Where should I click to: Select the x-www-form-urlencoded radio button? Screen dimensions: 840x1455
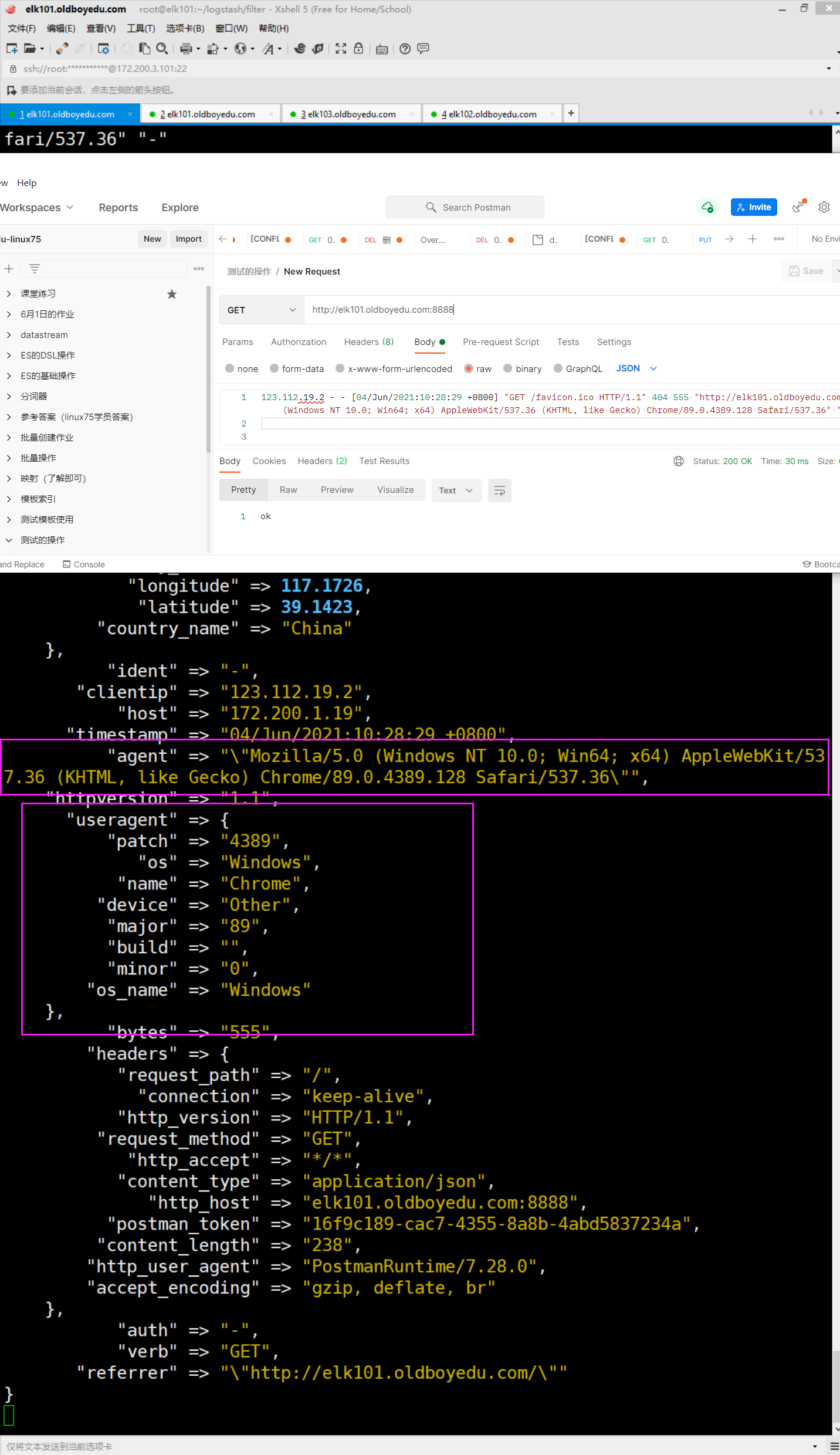pyautogui.click(x=340, y=368)
